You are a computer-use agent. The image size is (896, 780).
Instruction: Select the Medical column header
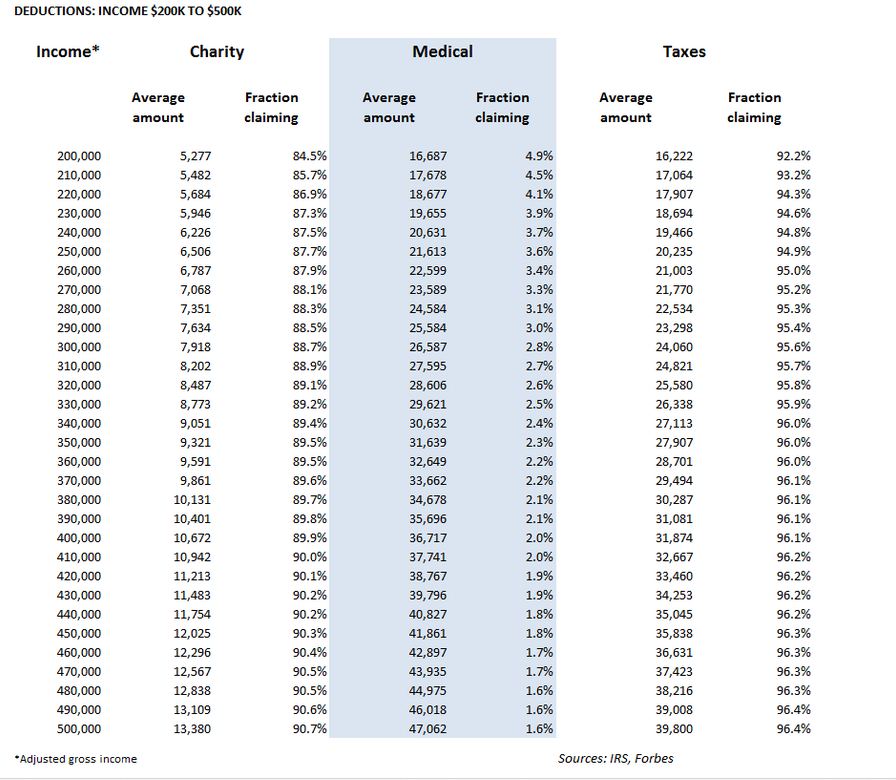point(442,51)
